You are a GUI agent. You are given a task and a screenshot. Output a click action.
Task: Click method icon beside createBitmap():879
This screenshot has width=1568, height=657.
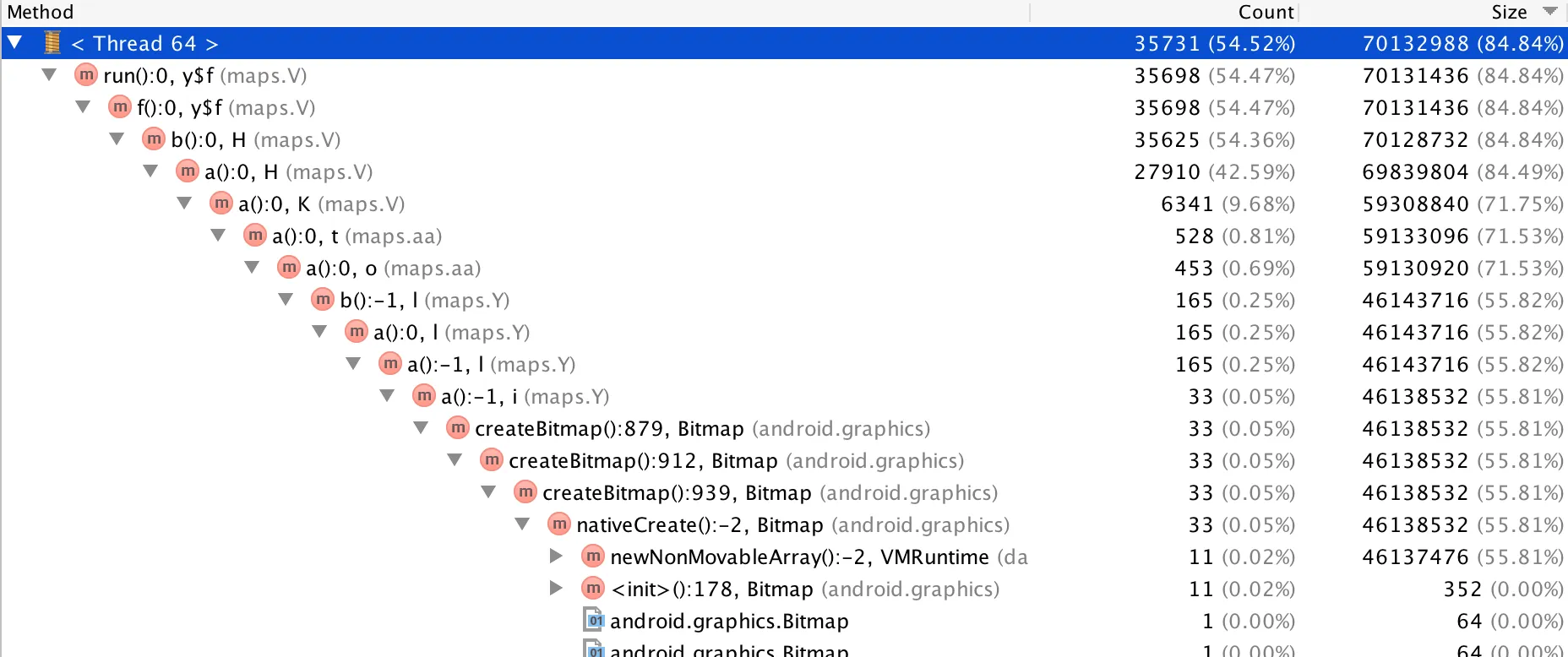tap(458, 428)
